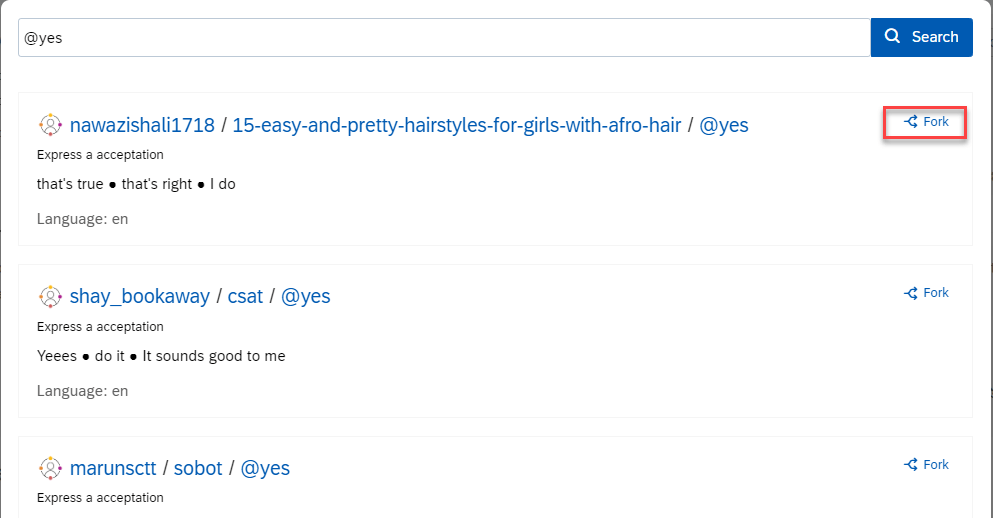
Task: Open the 15-easy-and-pretty-hairstyles bot link
Action: 456,125
